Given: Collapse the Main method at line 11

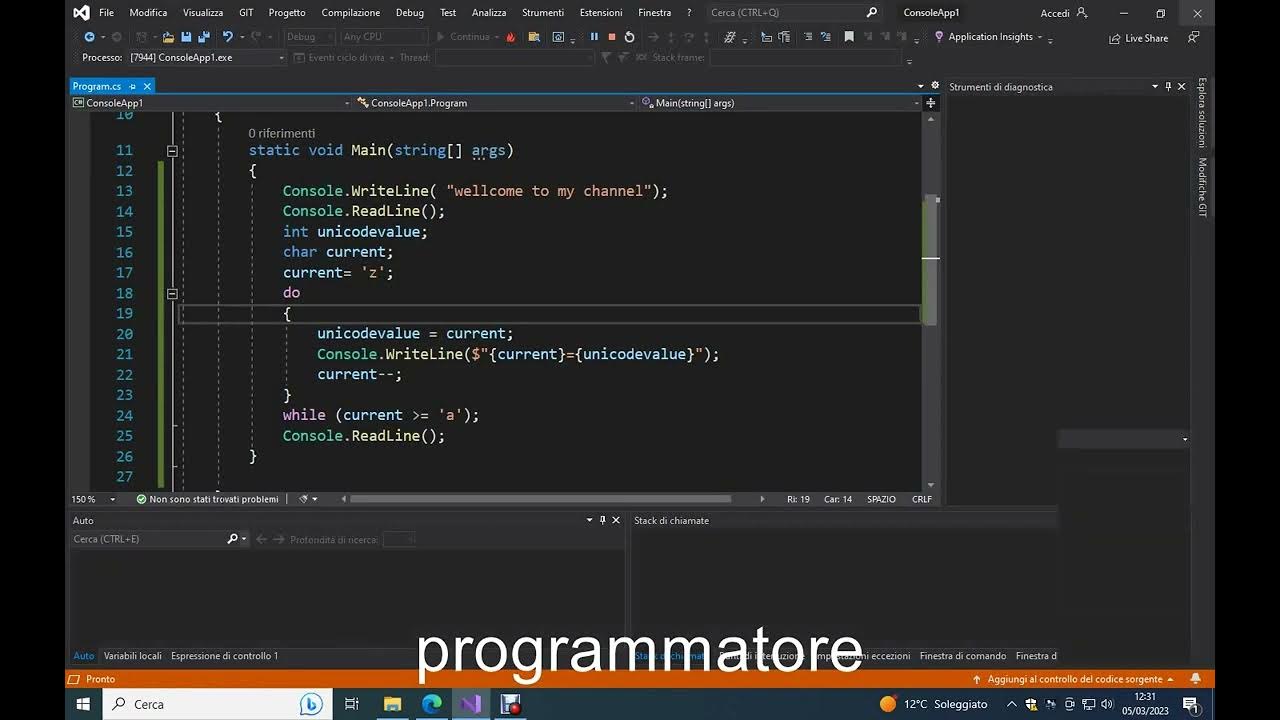Looking at the screenshot, I should 172,151.
